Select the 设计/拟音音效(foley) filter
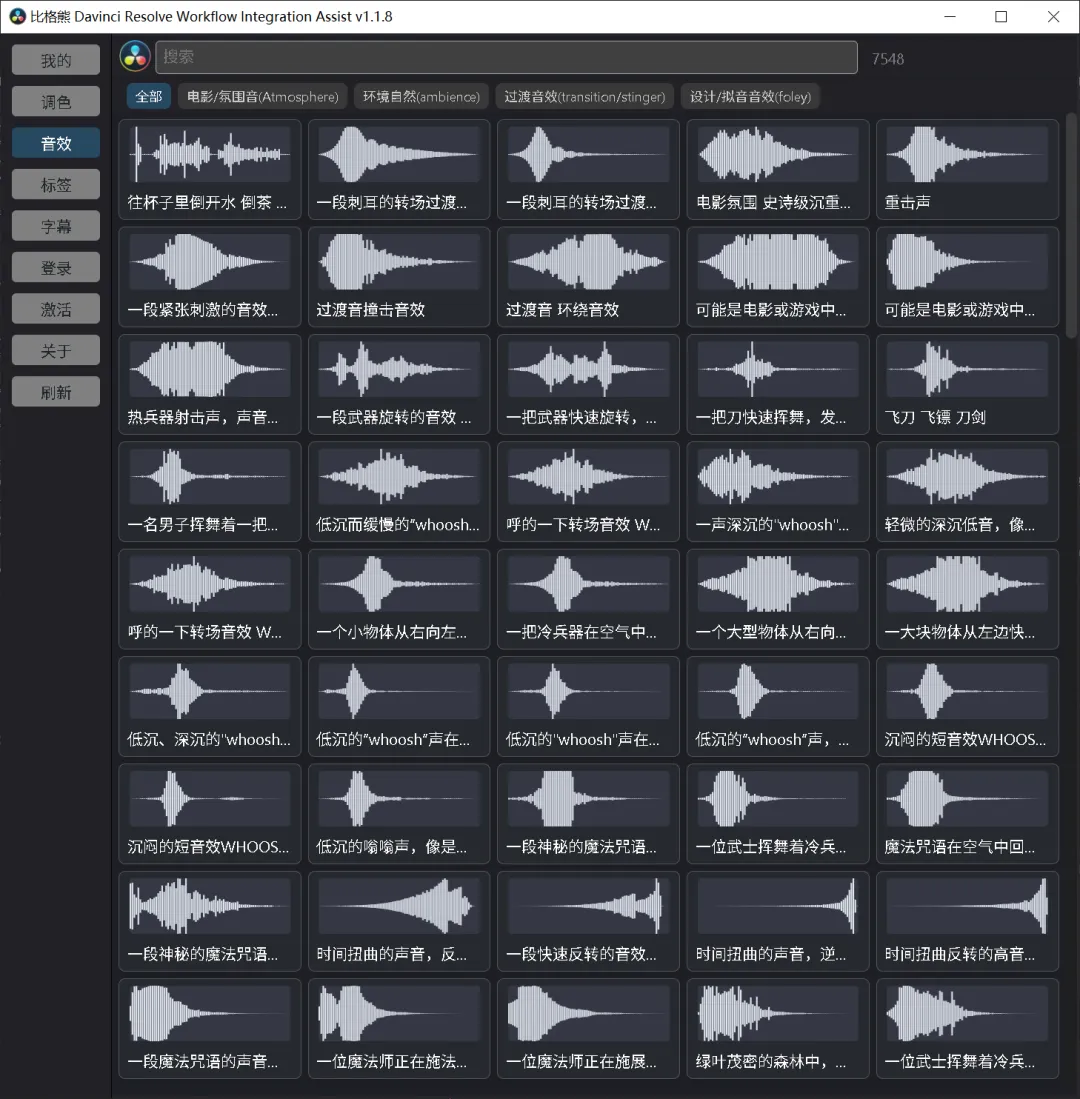The height and width of the screenshot is (1099, 1080). (x=750, y=97)
